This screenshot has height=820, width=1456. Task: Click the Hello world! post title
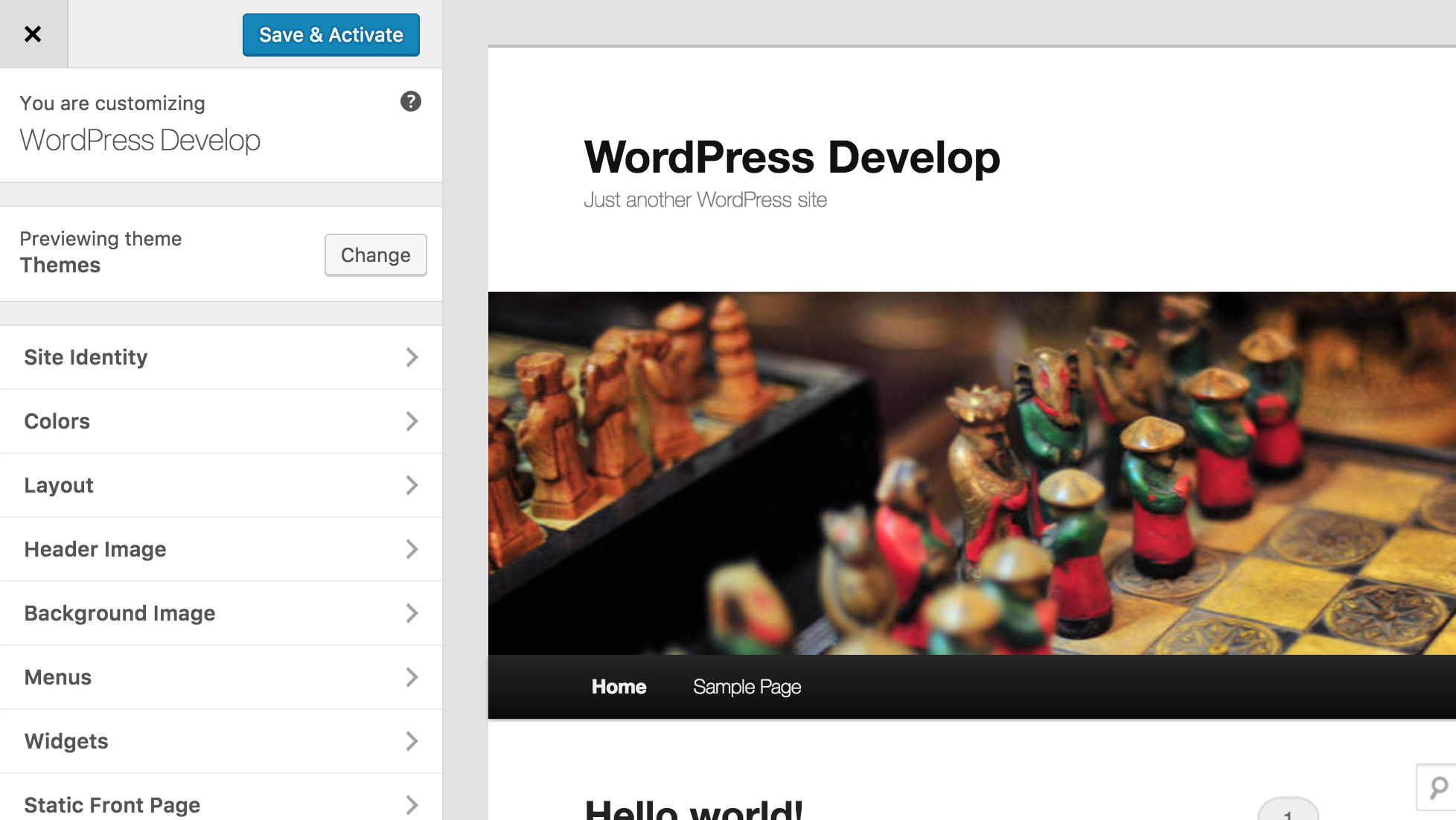[x=694, y=809]
